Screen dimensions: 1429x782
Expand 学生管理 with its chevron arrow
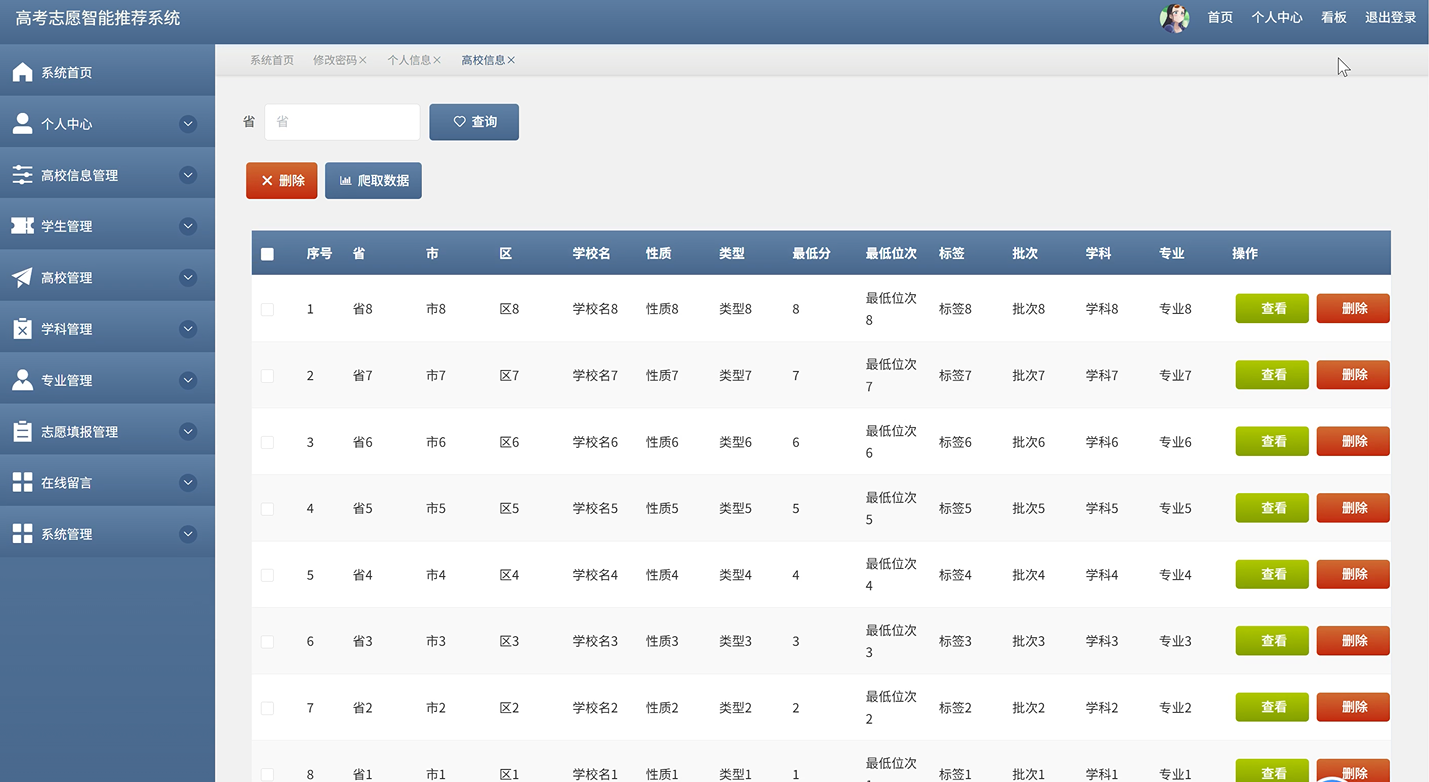[x=188, y=226]
